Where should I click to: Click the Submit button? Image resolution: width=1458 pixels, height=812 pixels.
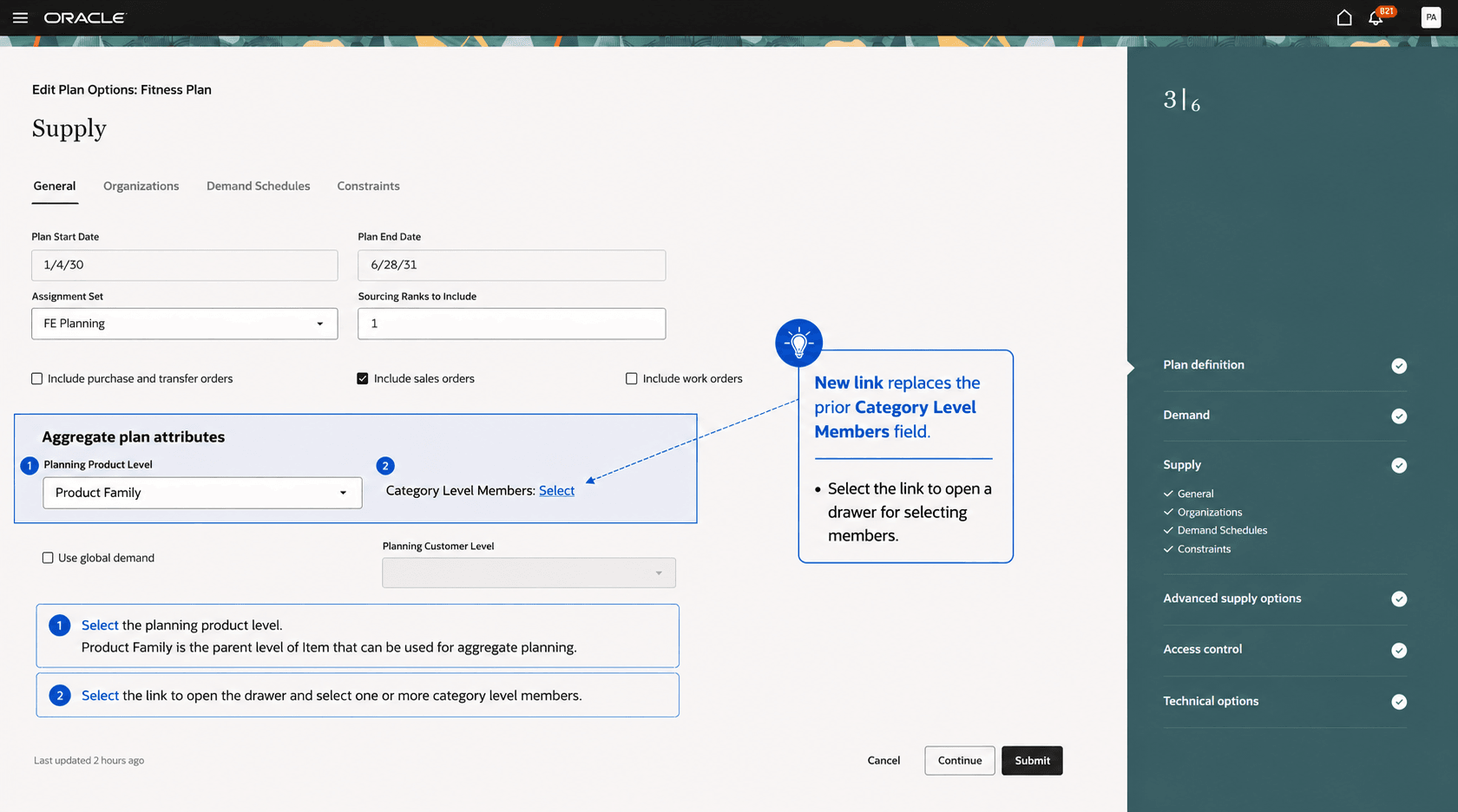[1032, 761]
